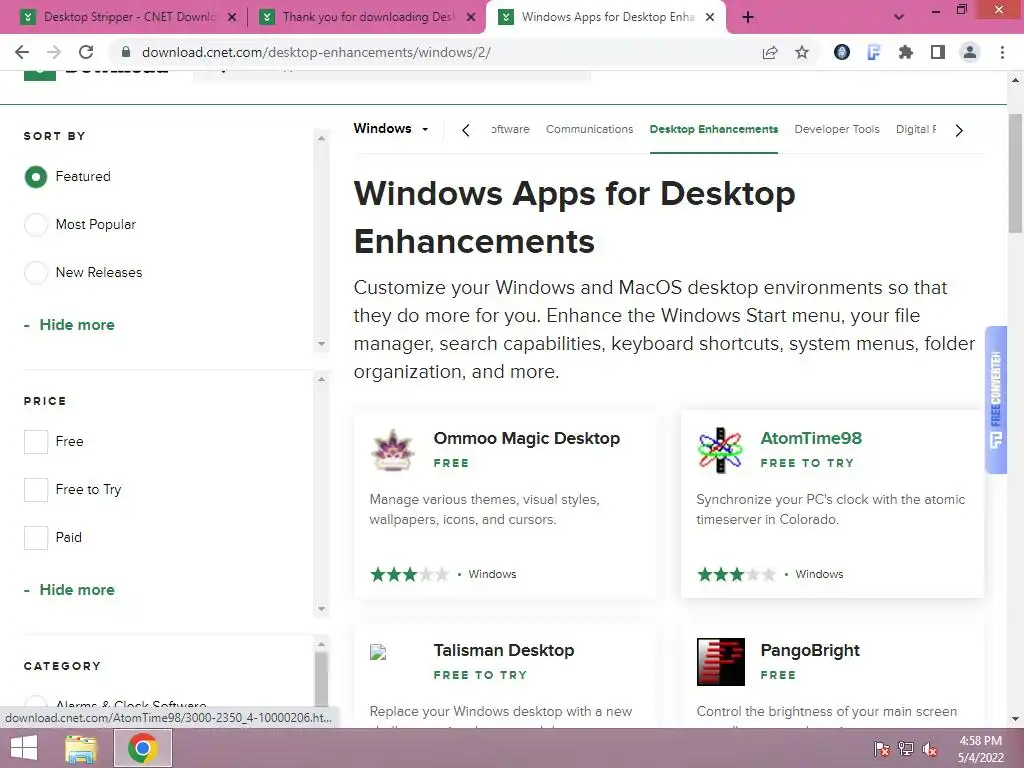Viewport: 1024px width, 768px height.
Task: Open Chrome three-dot menu
Action: pyautogui.click(x=1002, y=52)
